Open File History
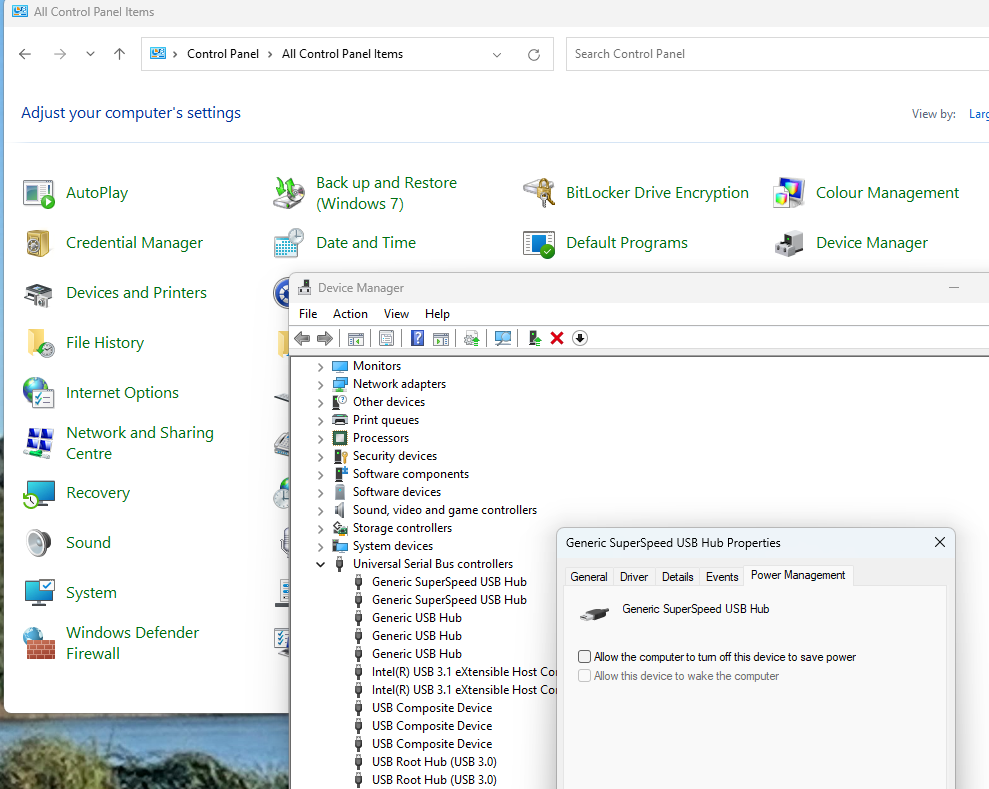The width and height of the screenshot is (989, 789). (105, 342)
